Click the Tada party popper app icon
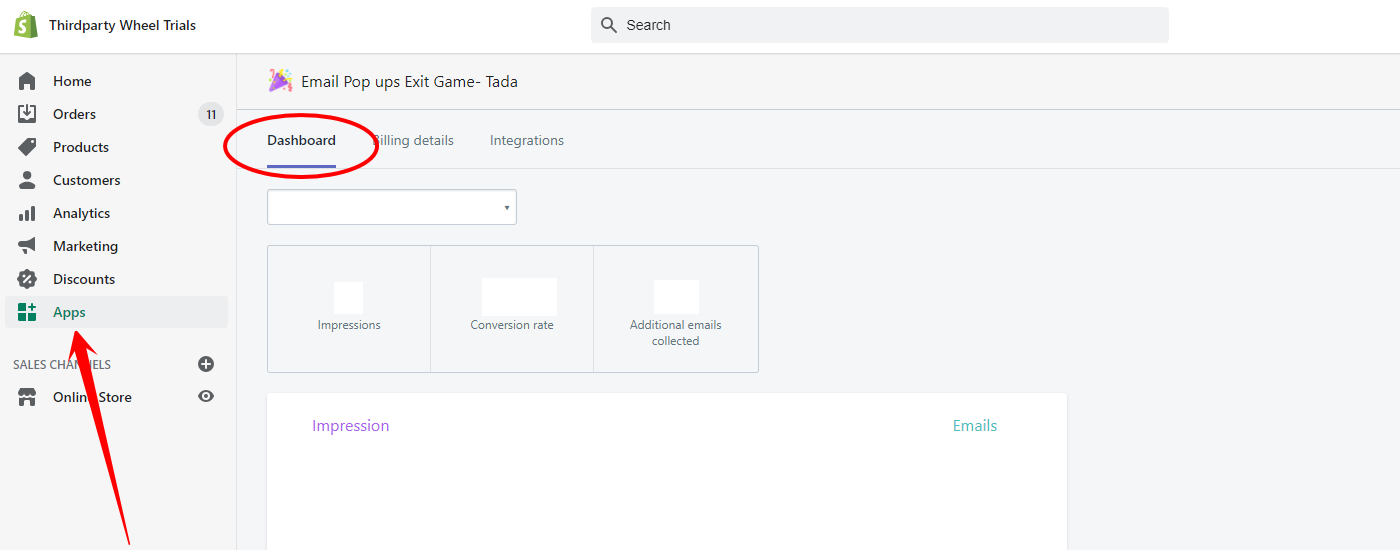 click(x=280, y=81)
